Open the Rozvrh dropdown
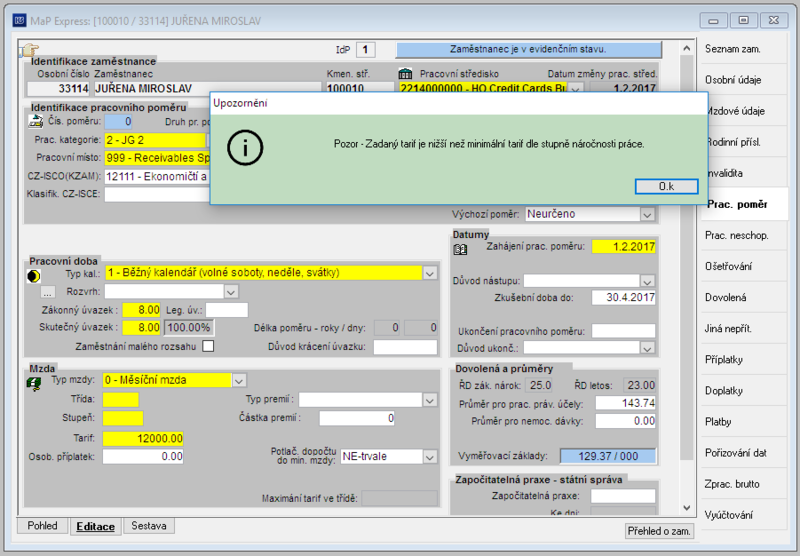800x556 pixels. (x=231, y=292)
